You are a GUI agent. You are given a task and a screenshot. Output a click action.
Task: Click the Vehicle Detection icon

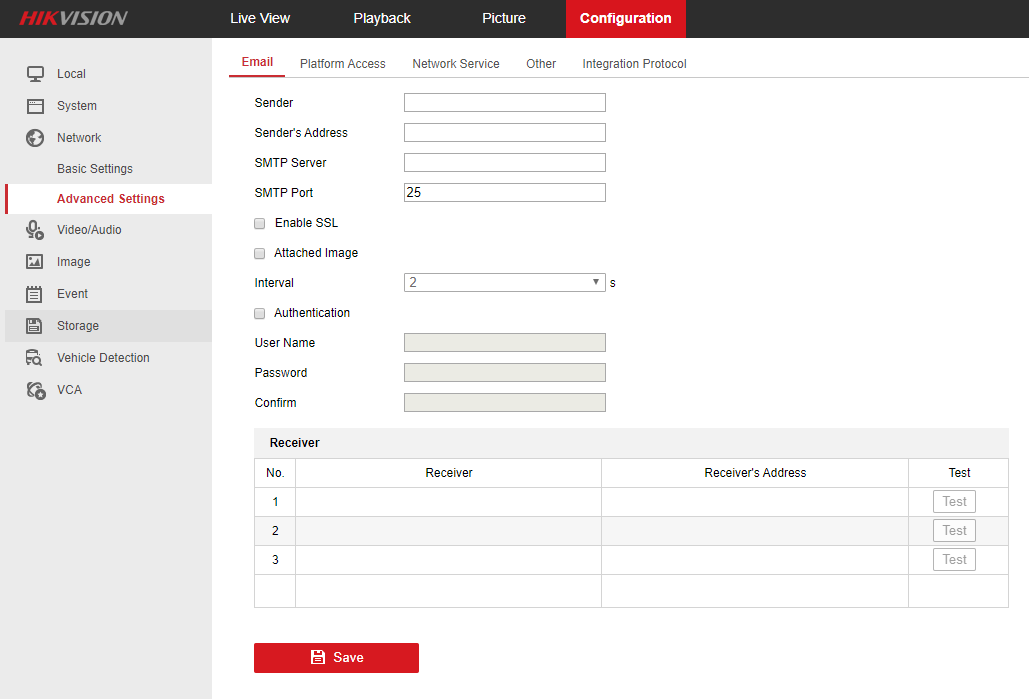[35, 358]
